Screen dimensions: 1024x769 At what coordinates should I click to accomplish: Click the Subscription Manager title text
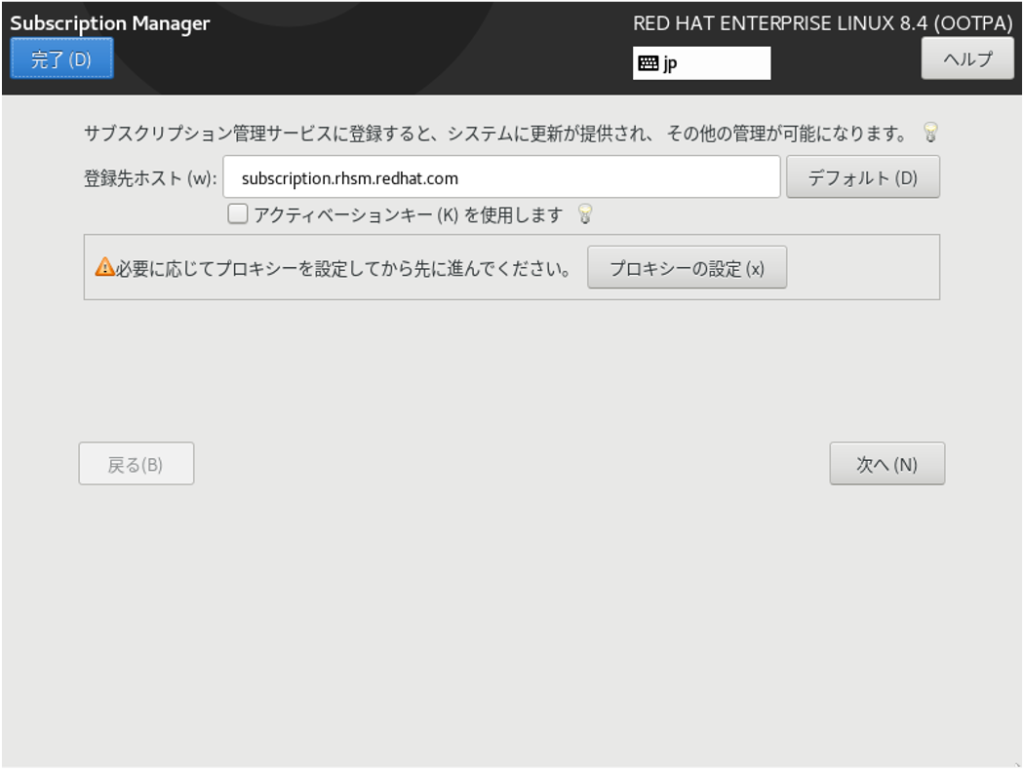[x=110, y=24]
